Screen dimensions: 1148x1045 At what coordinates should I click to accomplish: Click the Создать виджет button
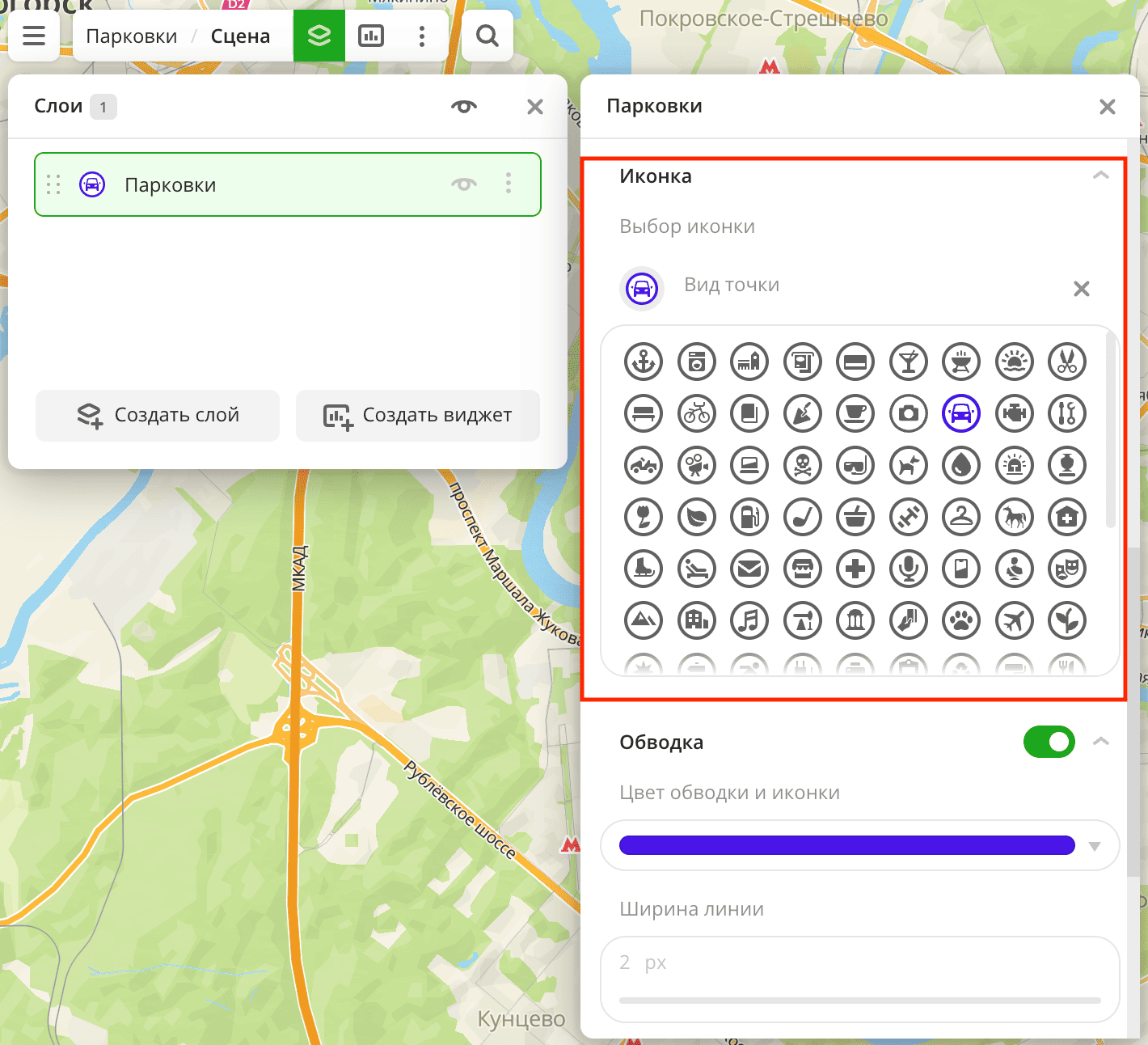coord(418,416)
